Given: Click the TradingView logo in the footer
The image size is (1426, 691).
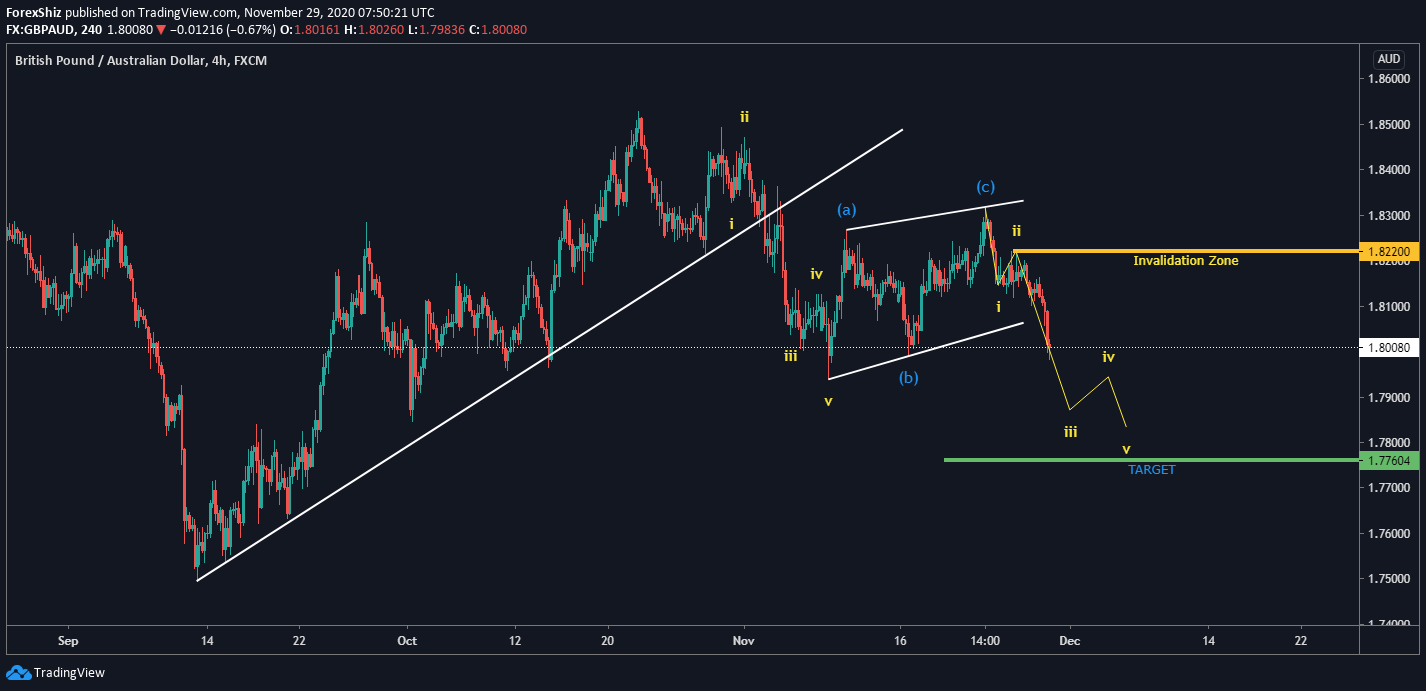Looking at the screenshot, I should point(56,673).
